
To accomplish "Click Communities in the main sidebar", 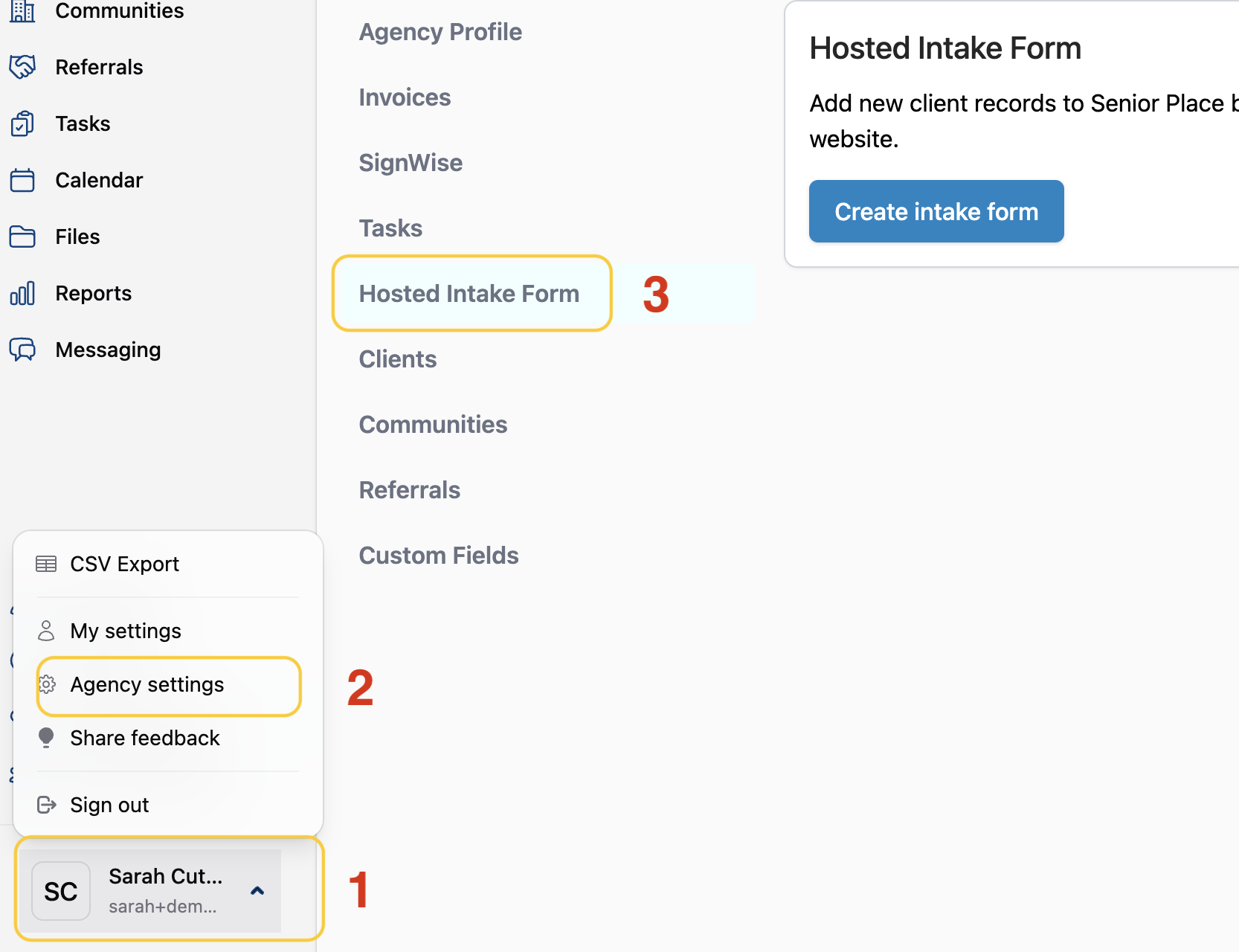I will (119, 11).
